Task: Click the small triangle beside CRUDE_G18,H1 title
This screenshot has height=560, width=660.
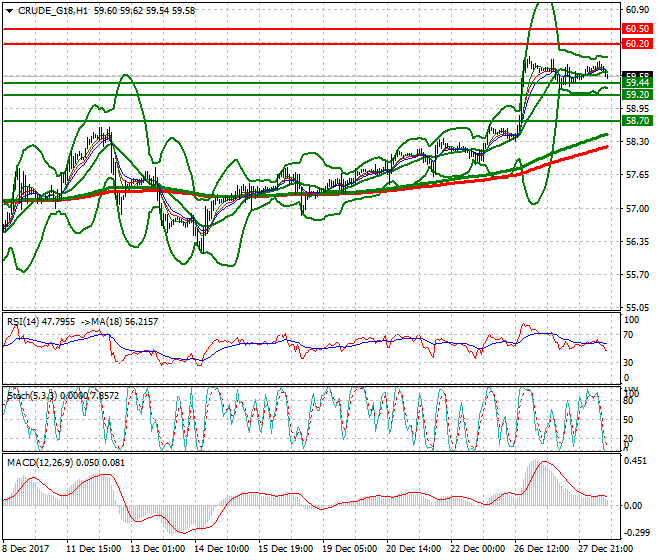Action: coord(7,10)
